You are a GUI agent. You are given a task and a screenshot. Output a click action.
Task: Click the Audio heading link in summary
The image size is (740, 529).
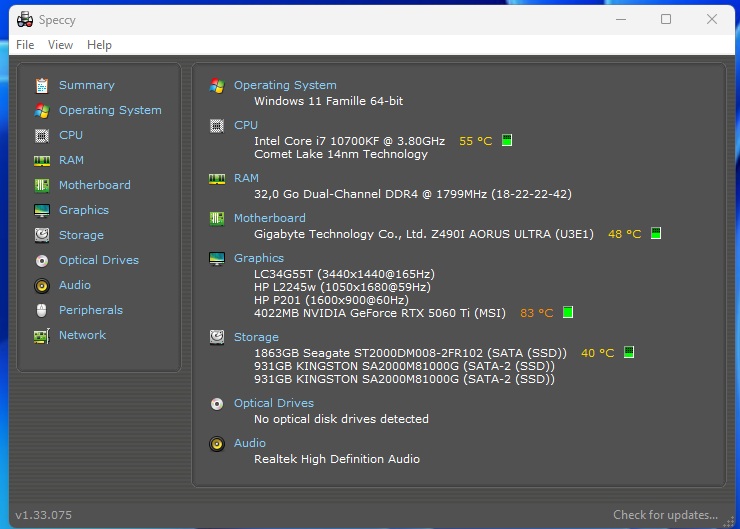(x=250, y=444)
